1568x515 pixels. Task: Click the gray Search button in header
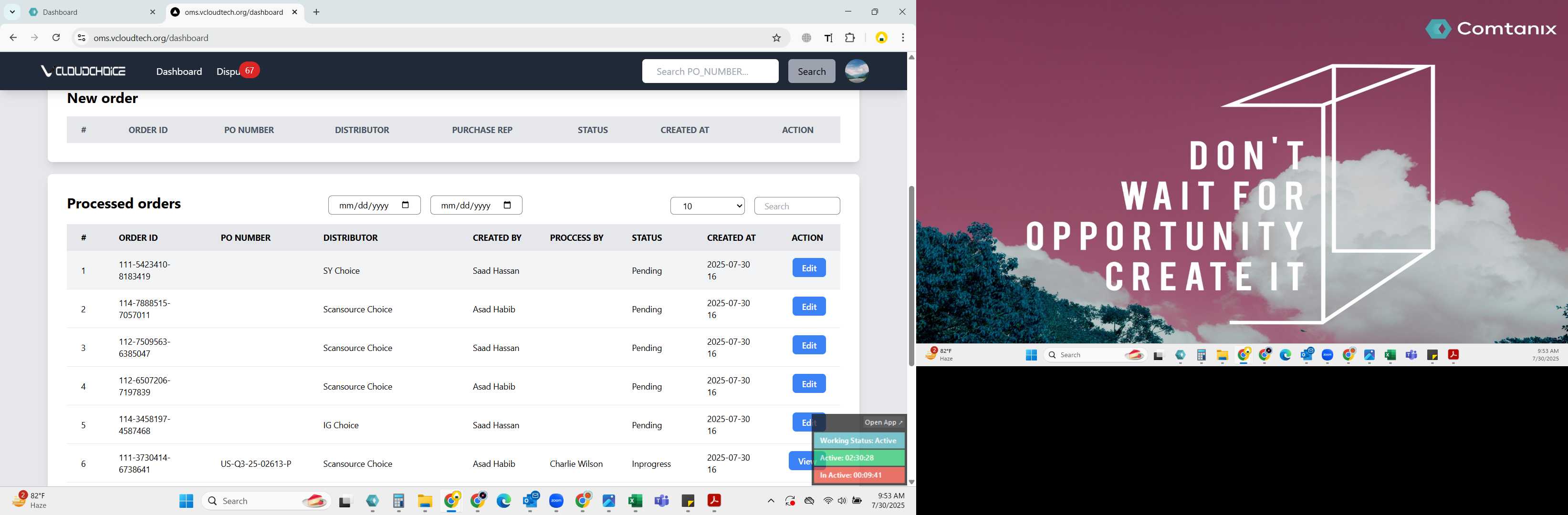click(811, 71)
